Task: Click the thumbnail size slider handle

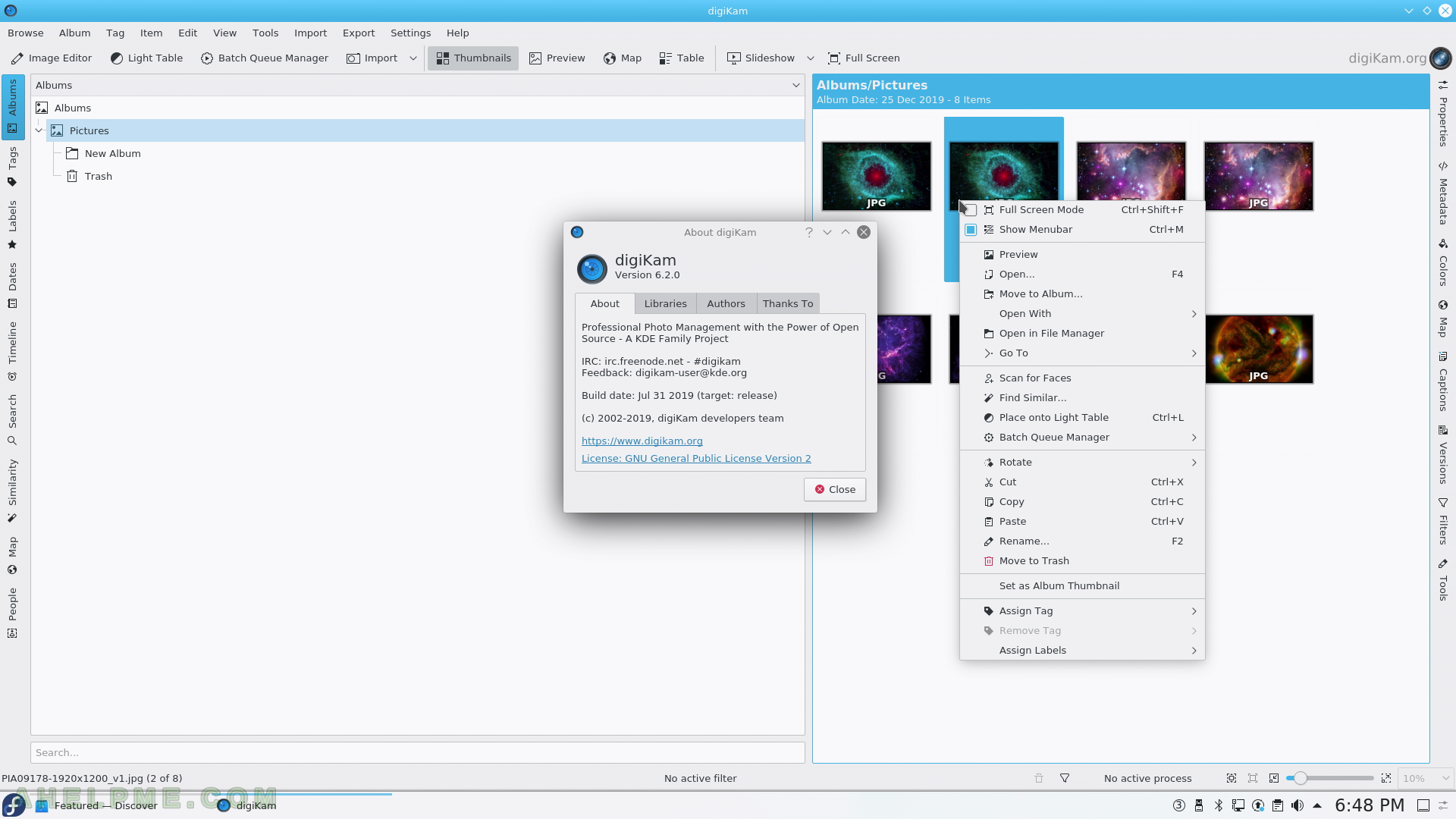Action: tap(1300, 778)
